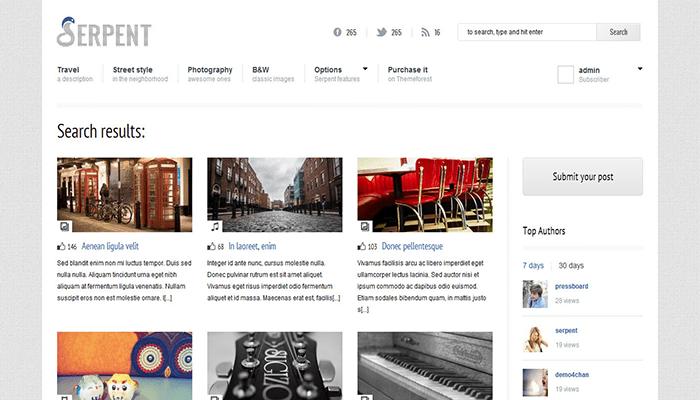Open the piano keys thumbnail
This screenshot has height=400, width=700.
tap(425, 366)
